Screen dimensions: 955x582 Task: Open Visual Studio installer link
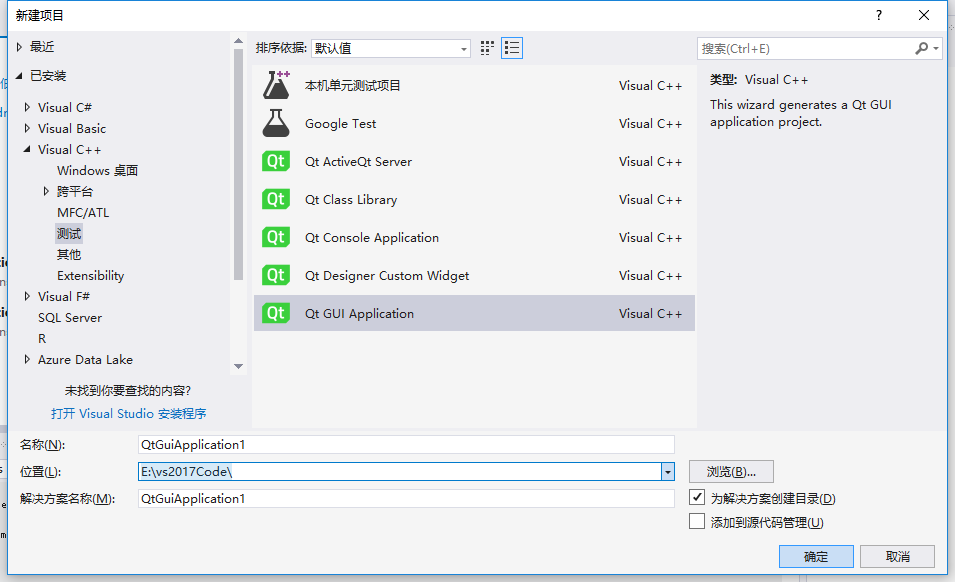[x=129, y=413]
